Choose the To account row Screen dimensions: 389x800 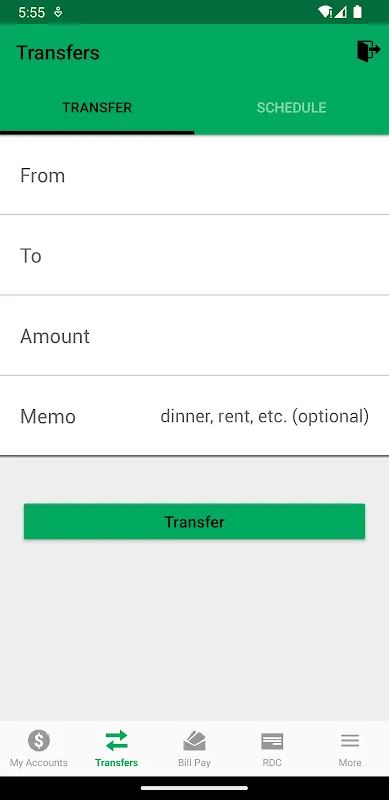(x=194, y=255)
